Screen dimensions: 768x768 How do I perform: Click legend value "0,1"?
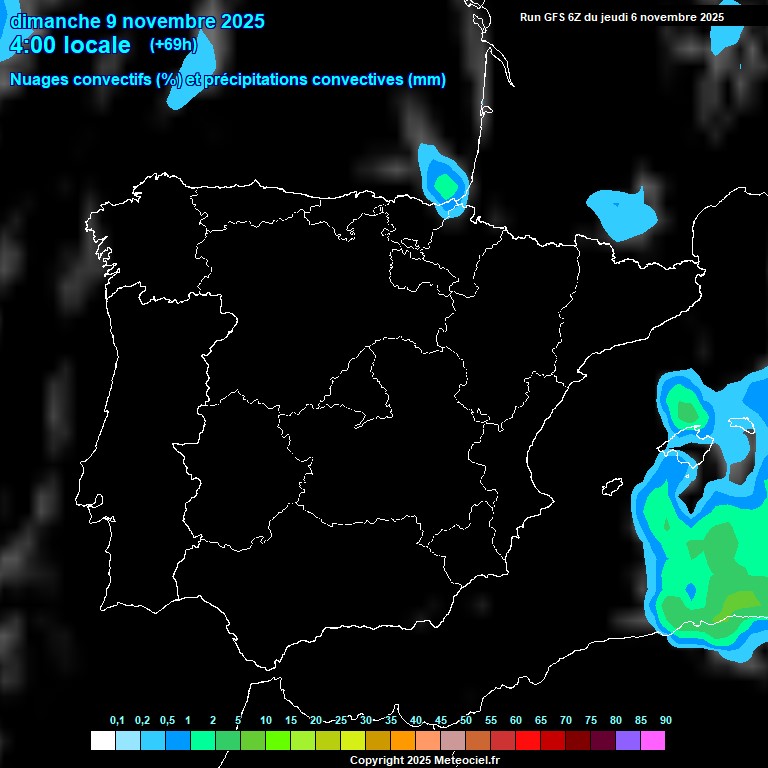(x=117, y=720)
